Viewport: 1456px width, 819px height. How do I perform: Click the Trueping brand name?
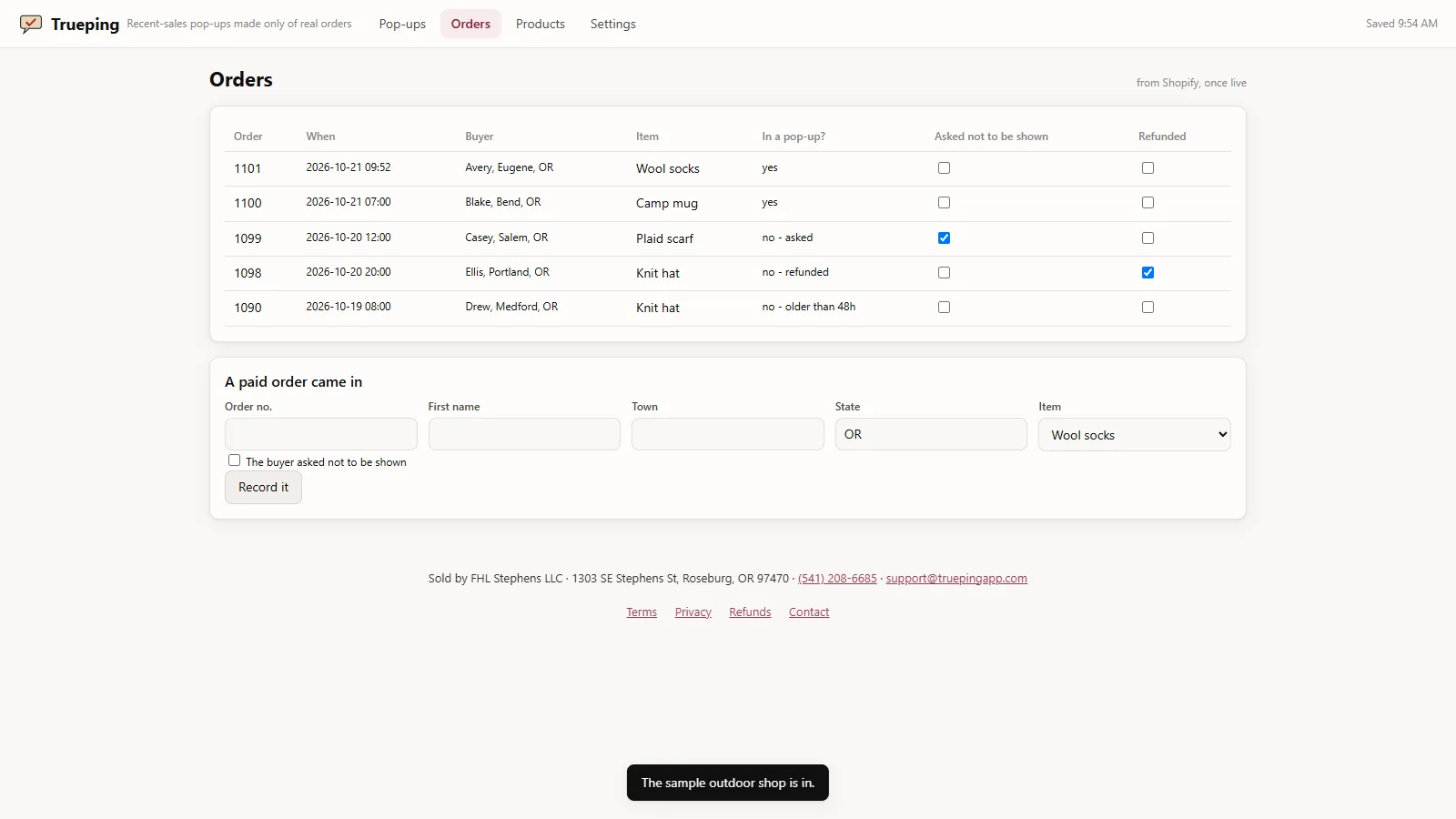point(85,25)
